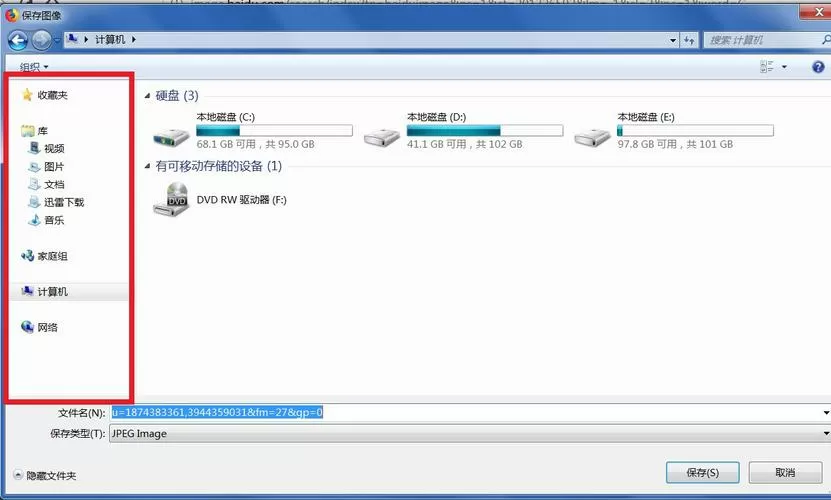Click the 网络 globe icon
Viewport: 831px width, 500px height.
point(28,327)
